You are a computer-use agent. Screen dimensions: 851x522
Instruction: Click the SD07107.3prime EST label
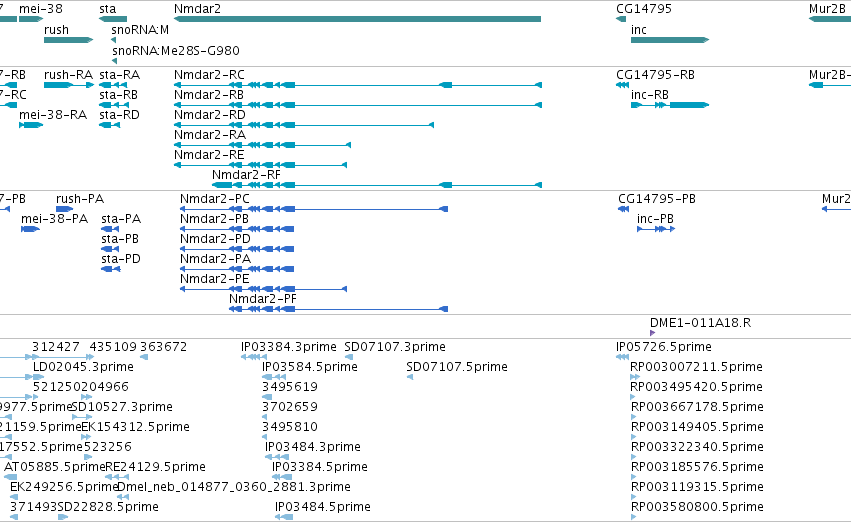[395, 347]
